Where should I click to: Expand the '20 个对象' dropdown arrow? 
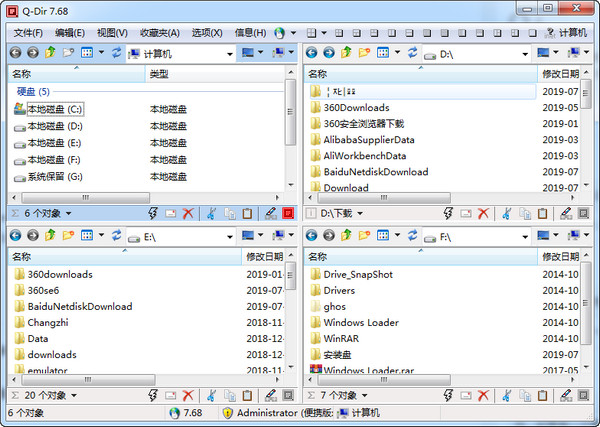pyautogui.click(x=74, y=396)
